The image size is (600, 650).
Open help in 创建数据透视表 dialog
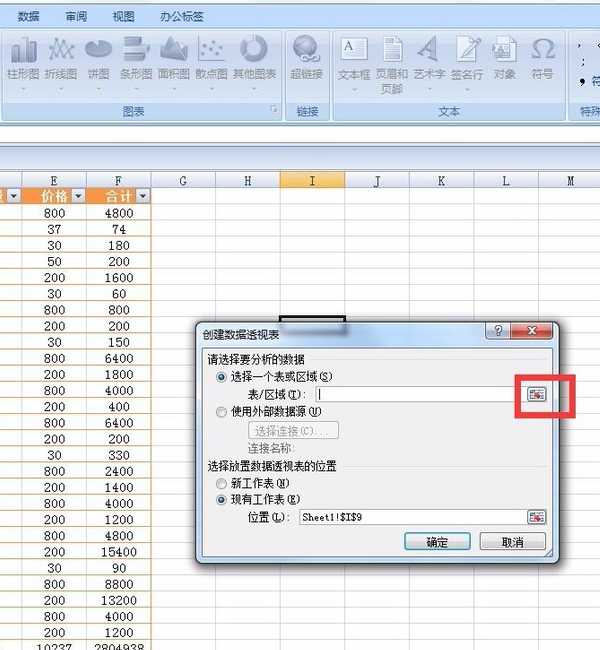tap(498, 331)
